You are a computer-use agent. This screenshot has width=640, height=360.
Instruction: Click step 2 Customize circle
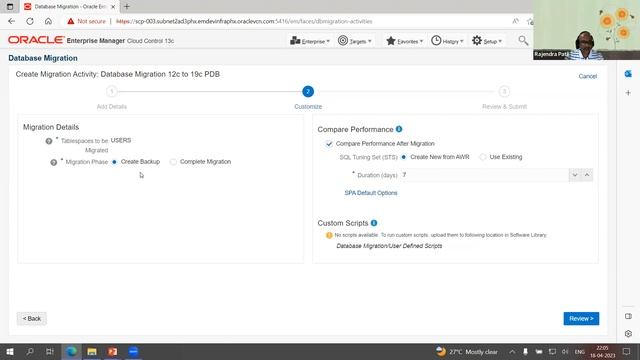[308, 91]
